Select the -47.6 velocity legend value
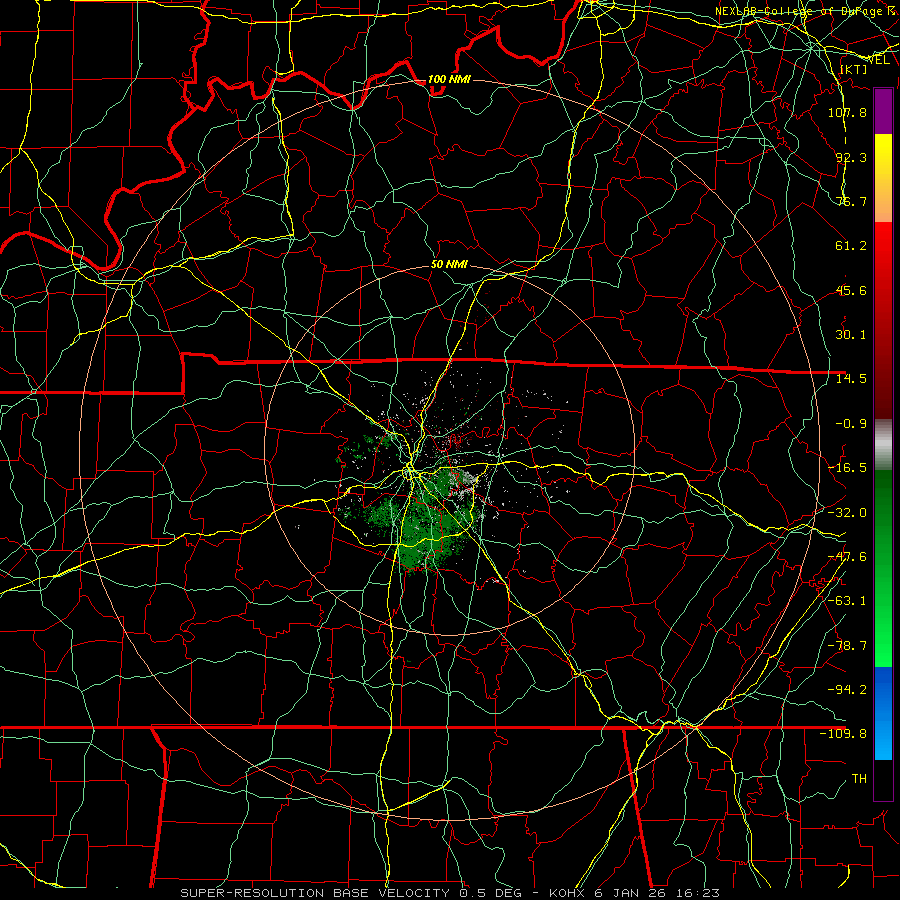The image size is (900, 900). tap(847, 557)
